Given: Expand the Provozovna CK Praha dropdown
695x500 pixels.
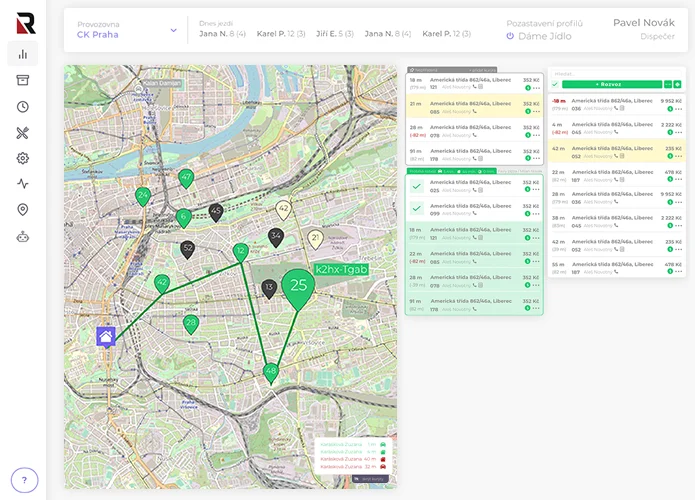Looking at the screenshot, I should (x=173, y=30).
